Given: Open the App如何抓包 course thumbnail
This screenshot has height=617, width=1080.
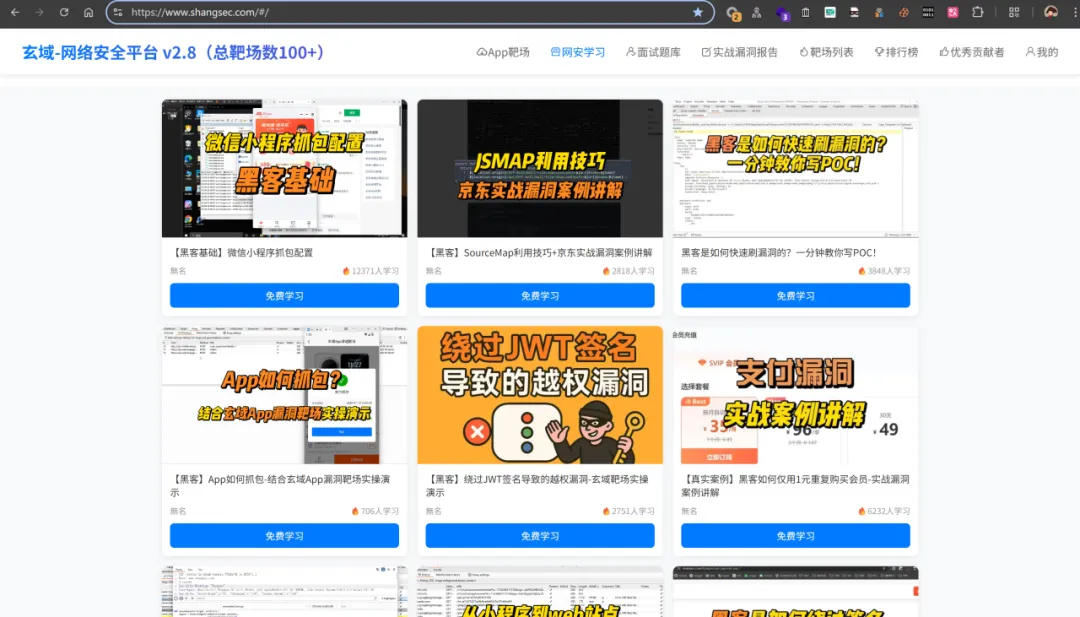Looking at the screenshot, I should [284, 395].
